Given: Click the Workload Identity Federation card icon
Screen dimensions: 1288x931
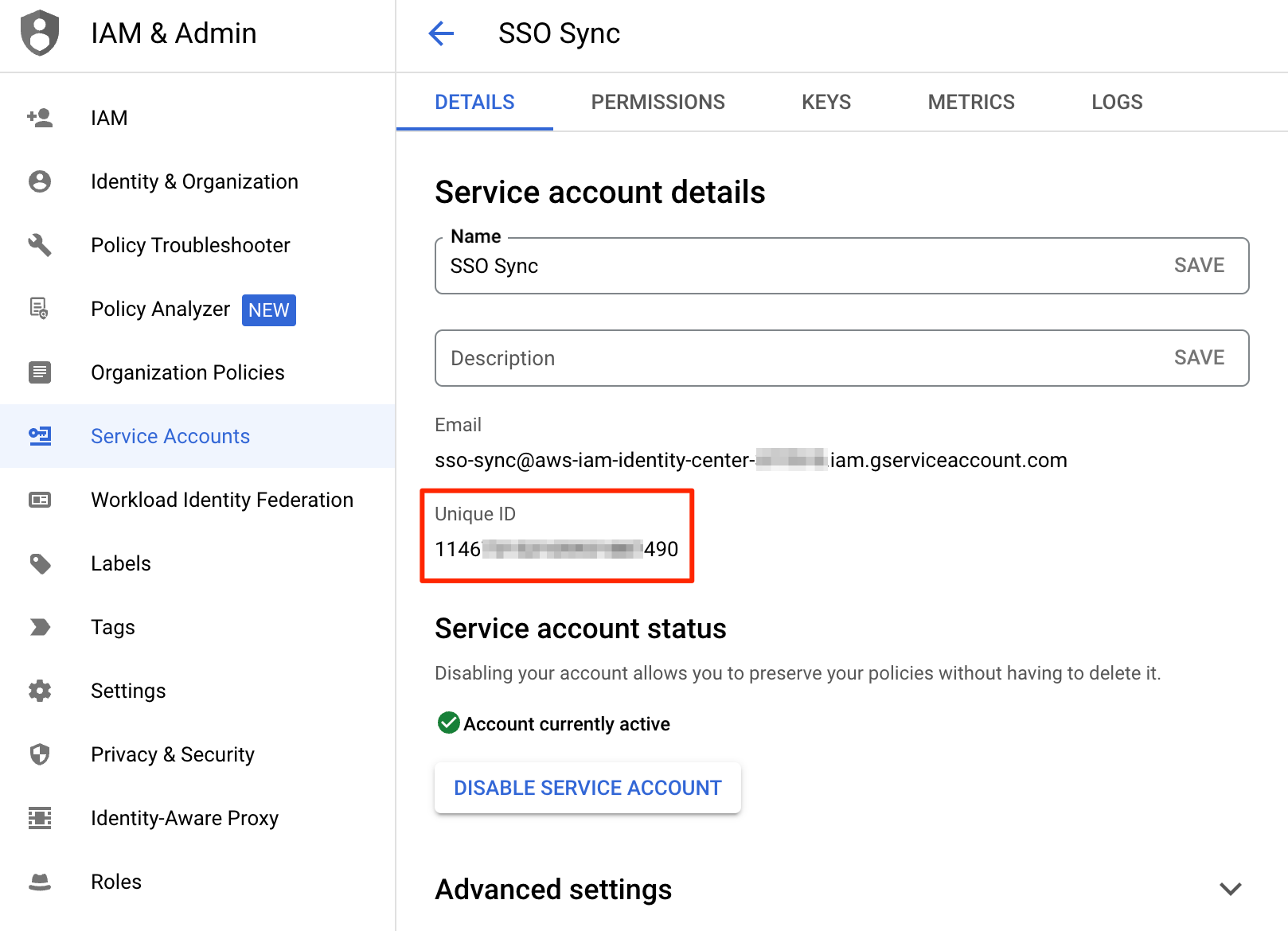Looking at the screenshot, I should pyautogui.click(x=40, y=500).
